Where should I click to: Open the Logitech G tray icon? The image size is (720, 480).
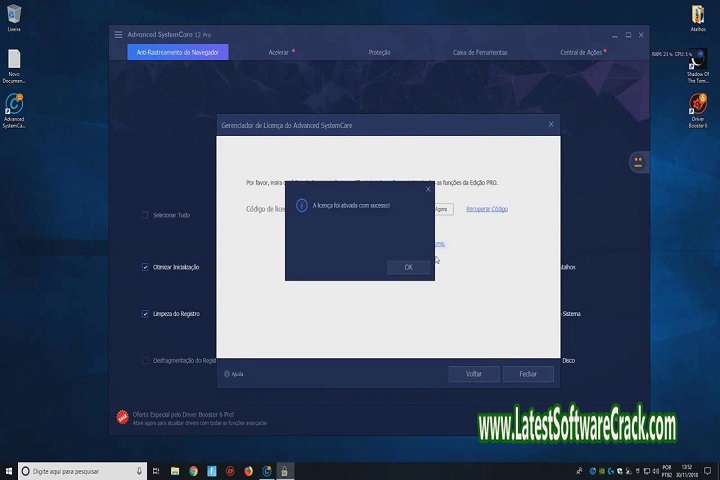tap(611, 471)
